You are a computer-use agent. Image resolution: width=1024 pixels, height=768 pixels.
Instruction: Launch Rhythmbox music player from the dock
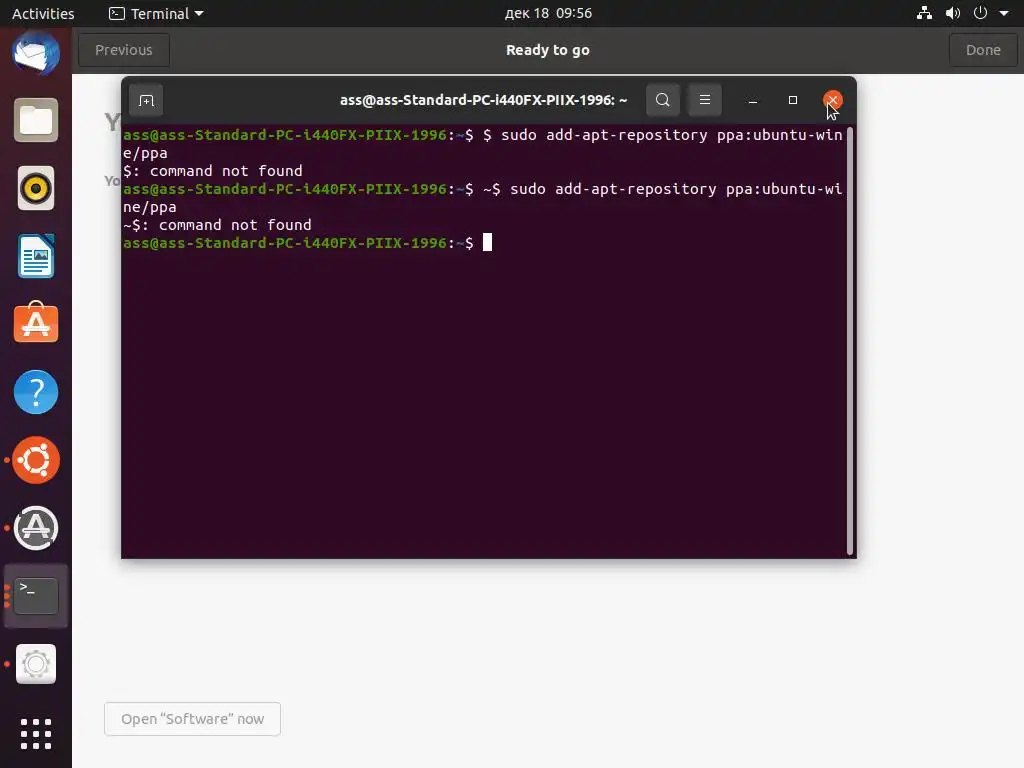pyautogui.click(x=36, y=189)
